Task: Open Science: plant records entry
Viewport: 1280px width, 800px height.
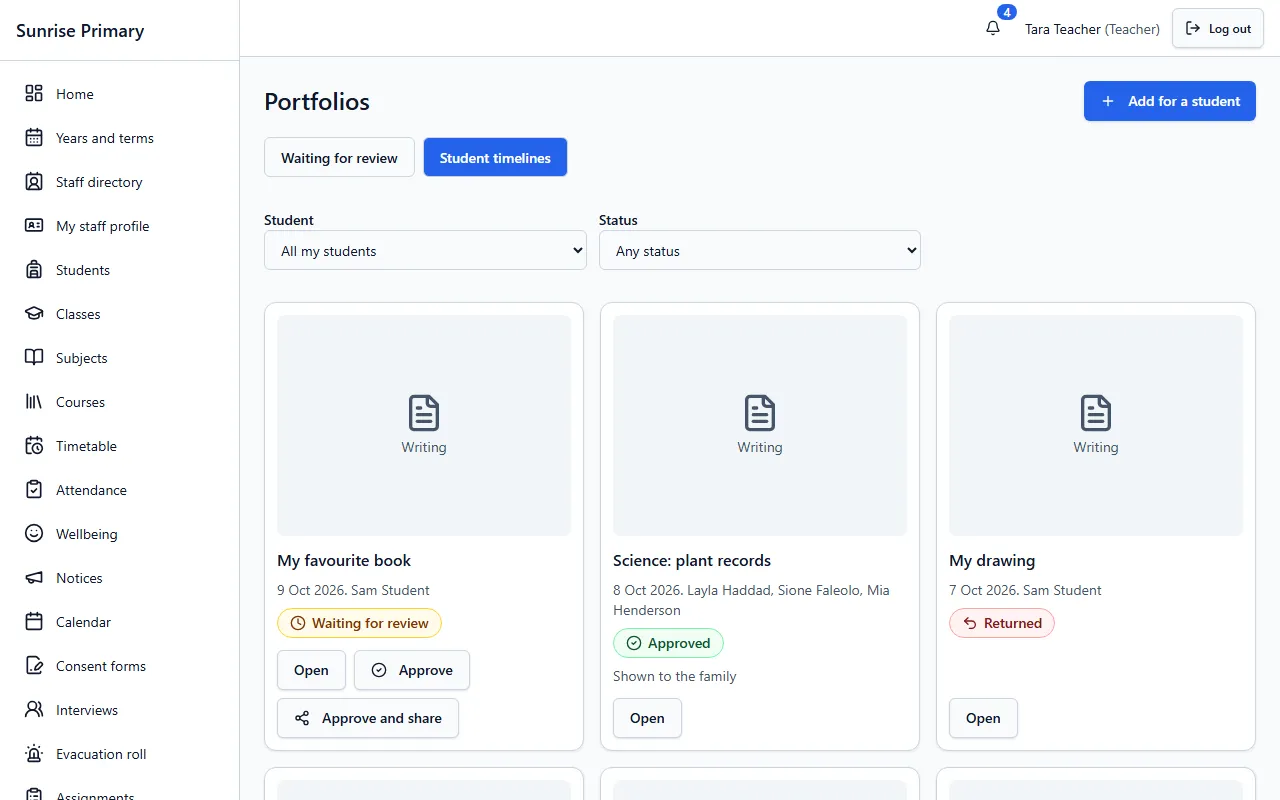Action: tap(647, 718)
